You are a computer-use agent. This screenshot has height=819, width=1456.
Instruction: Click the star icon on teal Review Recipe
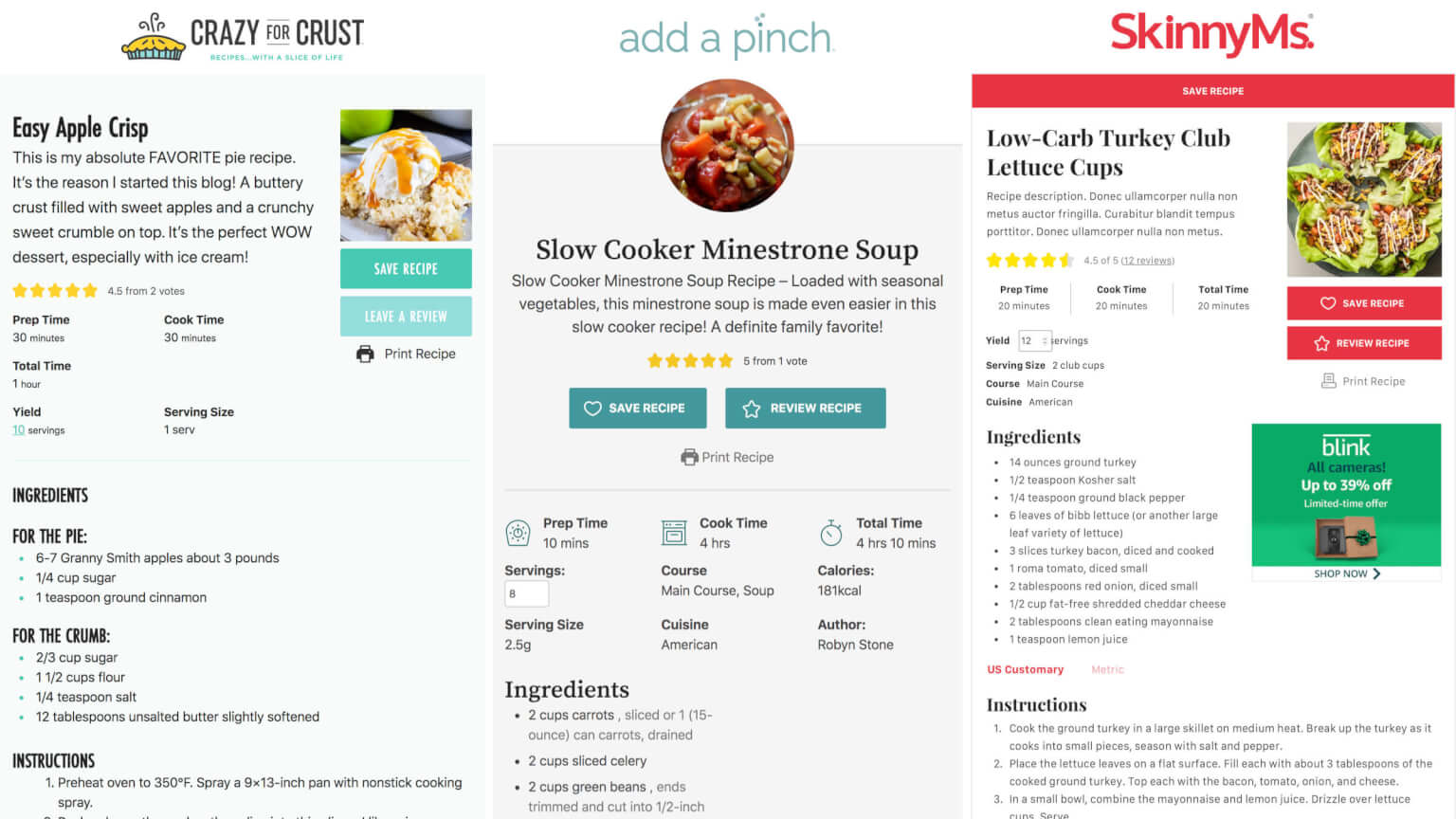(752, 409)
